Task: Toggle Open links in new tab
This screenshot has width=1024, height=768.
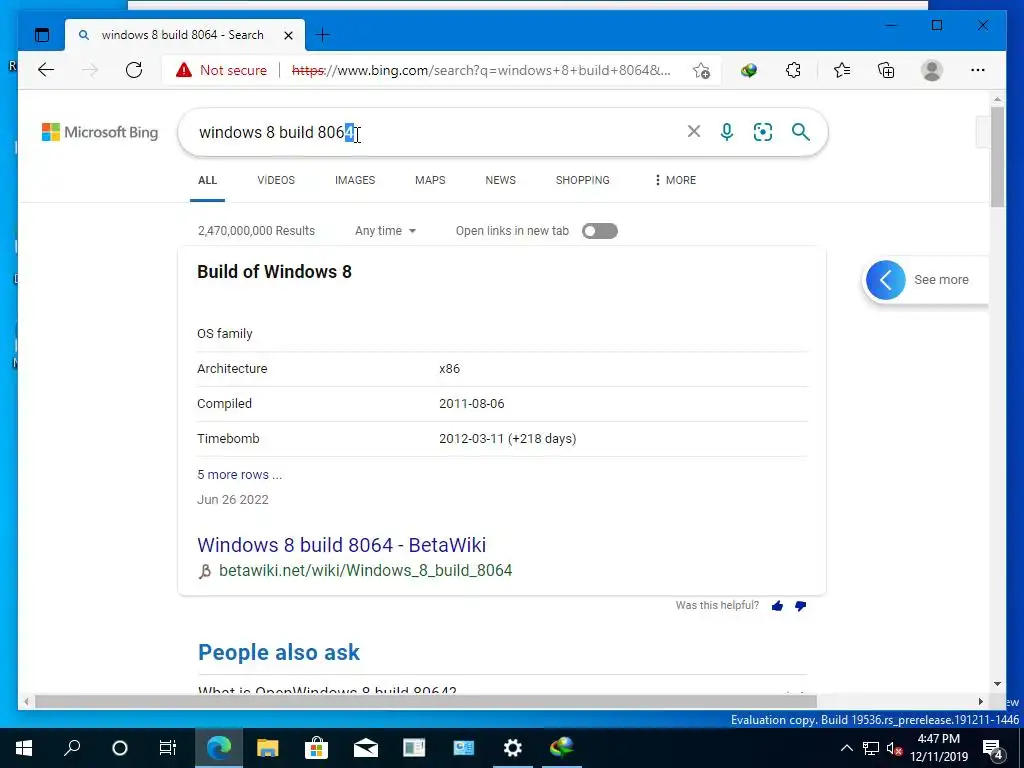Action: pos(600,231)
